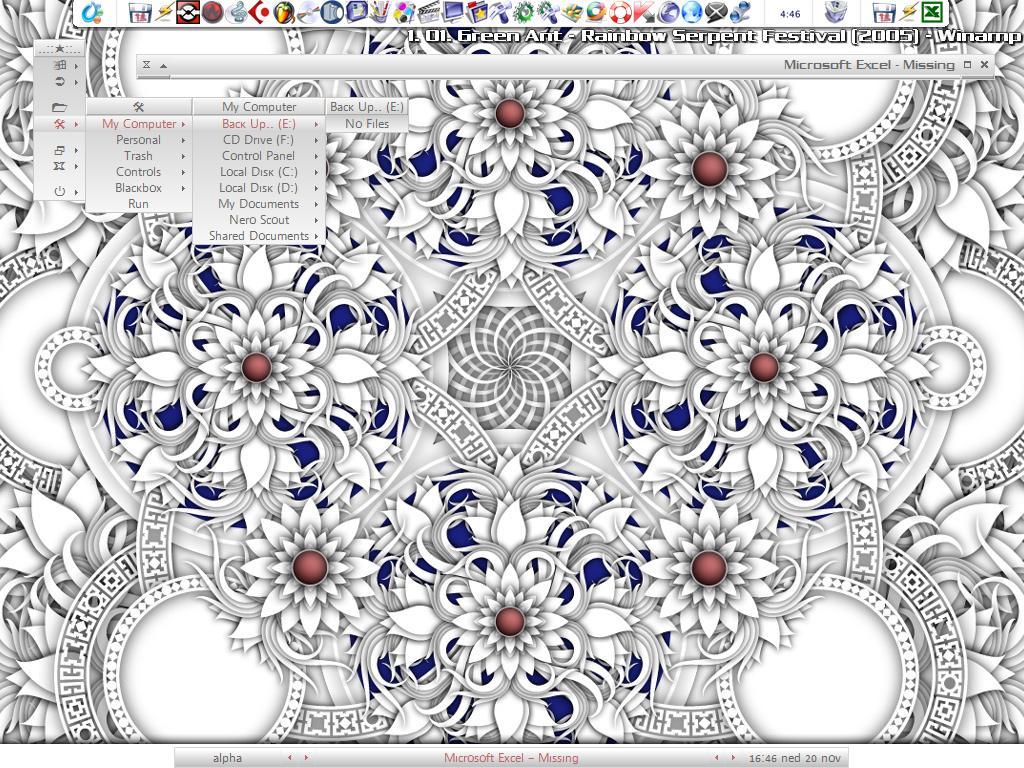The image size is (1024, 768).
Task: Click the Microsoft Excel - Missing title text
Action: point(869,65)
